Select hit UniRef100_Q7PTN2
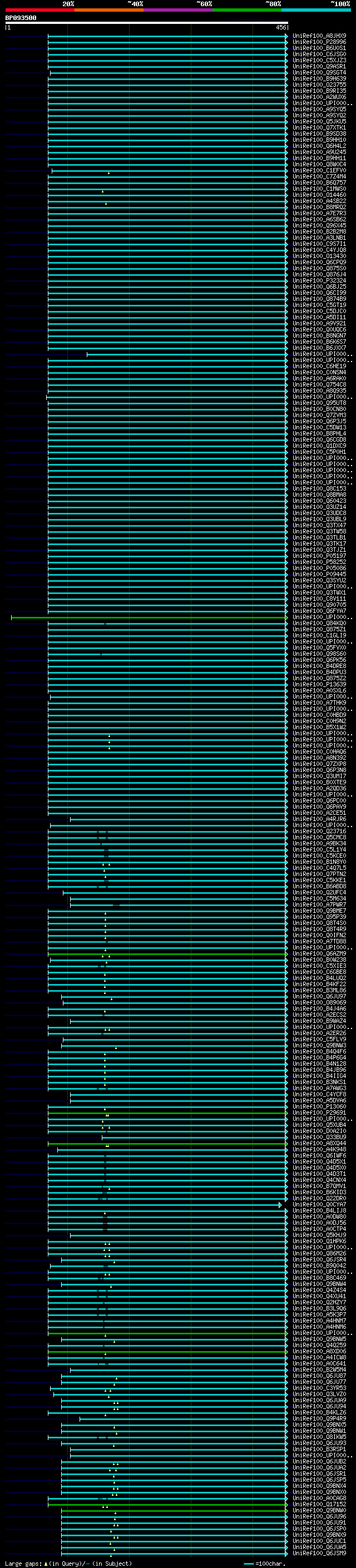This screenshot has height=1568, width=356. (x=319, y=874)
